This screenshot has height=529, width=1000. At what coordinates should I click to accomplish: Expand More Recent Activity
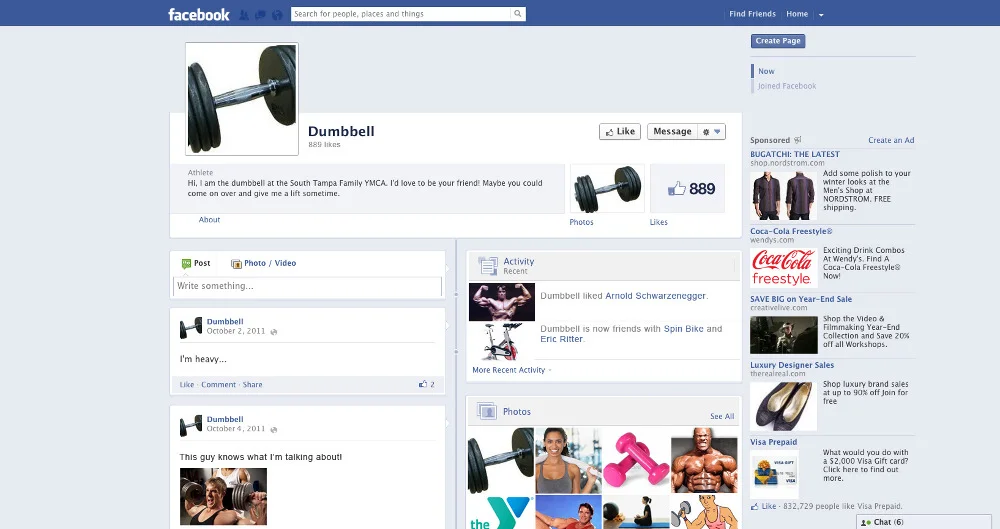click(511, 370)
